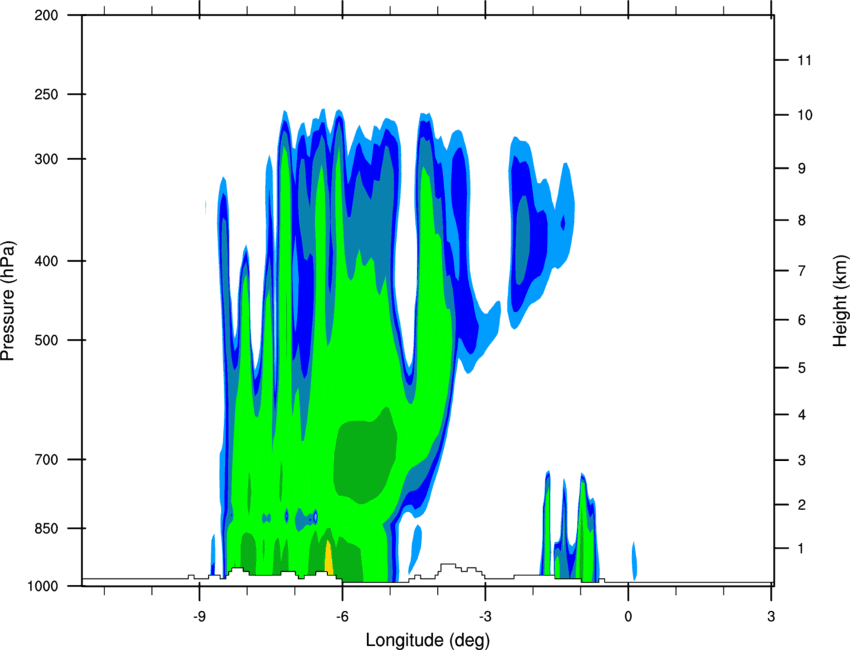This screenshot has height=650, width=850.
Task: Pick the 5 km height label
Action: click(x=801, y=368)
